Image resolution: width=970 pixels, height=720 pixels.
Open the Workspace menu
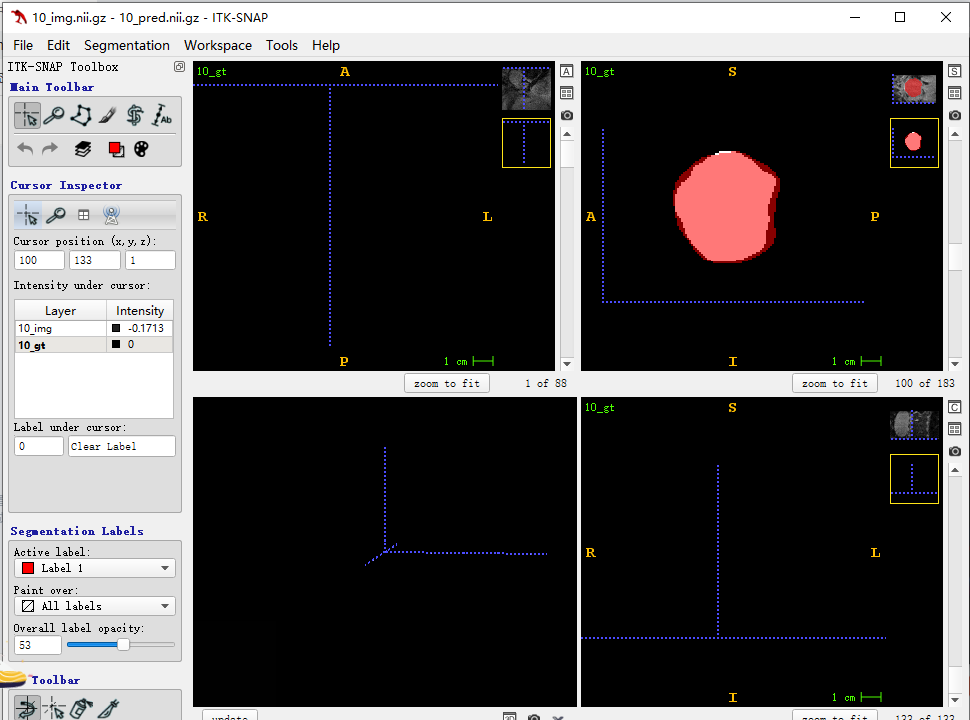218,45
